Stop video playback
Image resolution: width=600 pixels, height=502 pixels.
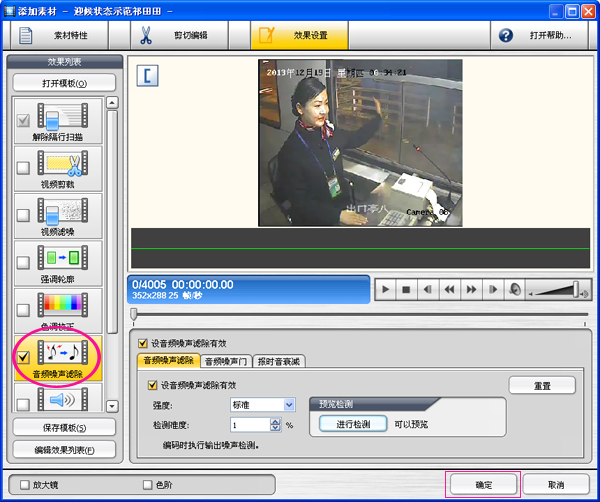[406, 289]
